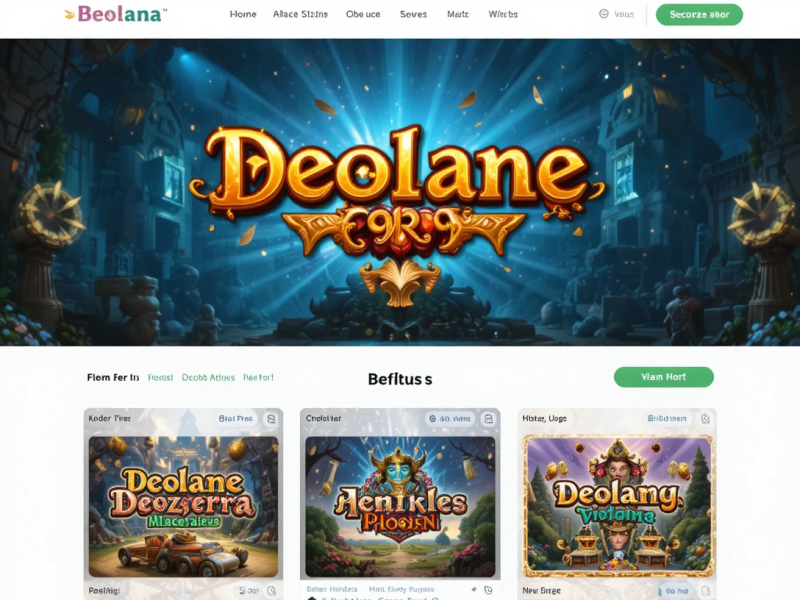Click the Biot Frao pill button
800x600 pixels.
click(x=236, y=418)
